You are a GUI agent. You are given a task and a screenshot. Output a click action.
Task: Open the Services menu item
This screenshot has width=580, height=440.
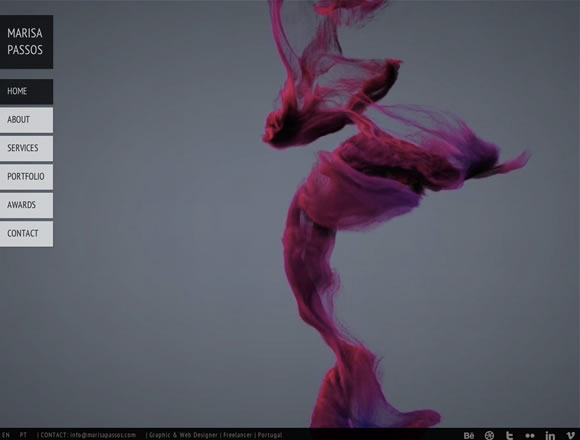tap(26, 148)
